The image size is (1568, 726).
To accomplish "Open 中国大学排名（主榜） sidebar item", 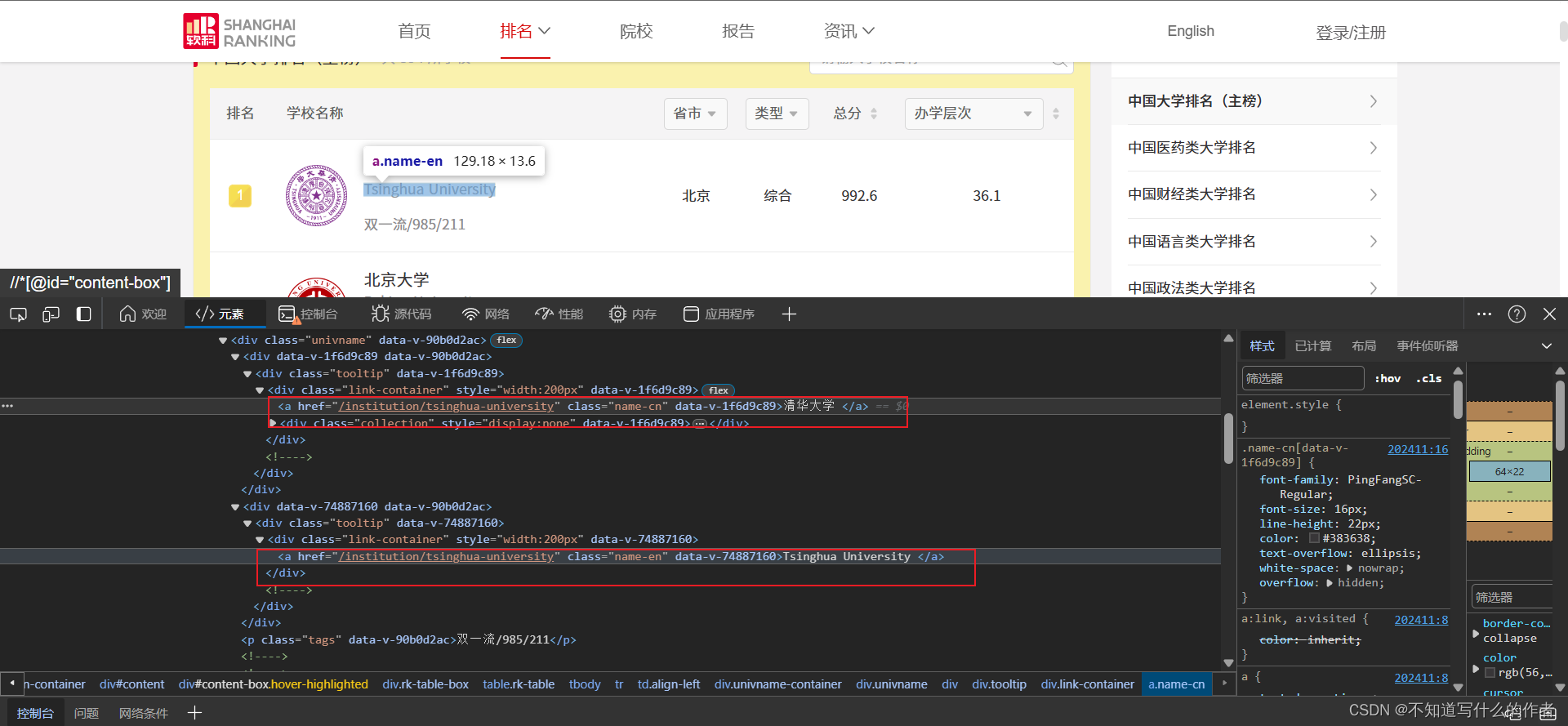I will click(1254, 101).
